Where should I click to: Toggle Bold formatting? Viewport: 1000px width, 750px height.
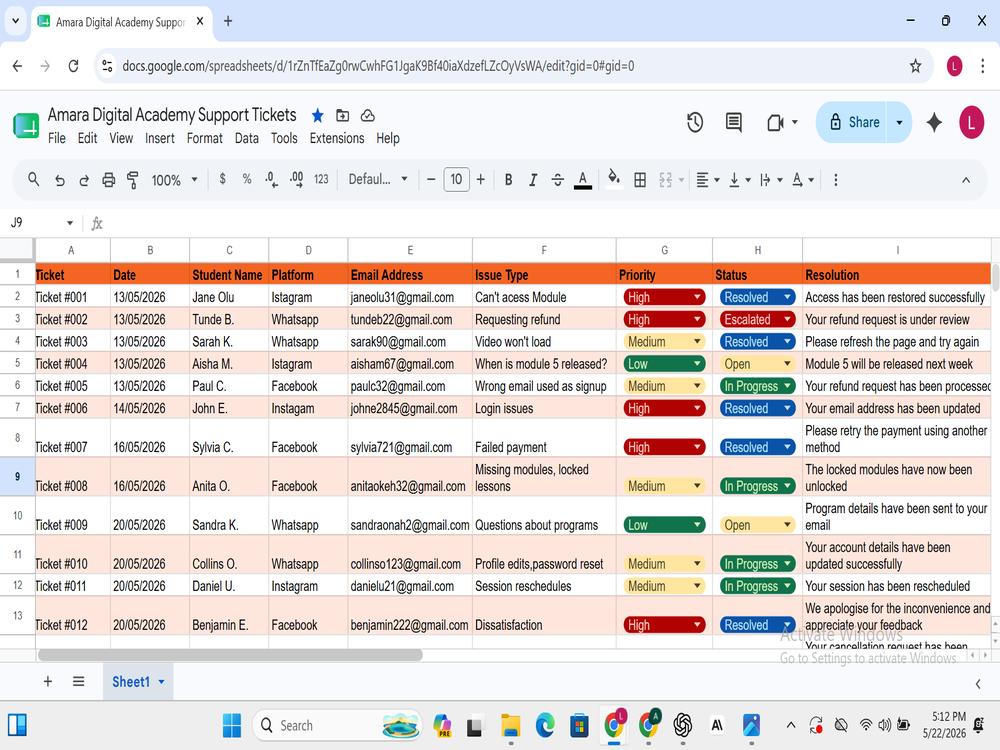tap(508, 180)
